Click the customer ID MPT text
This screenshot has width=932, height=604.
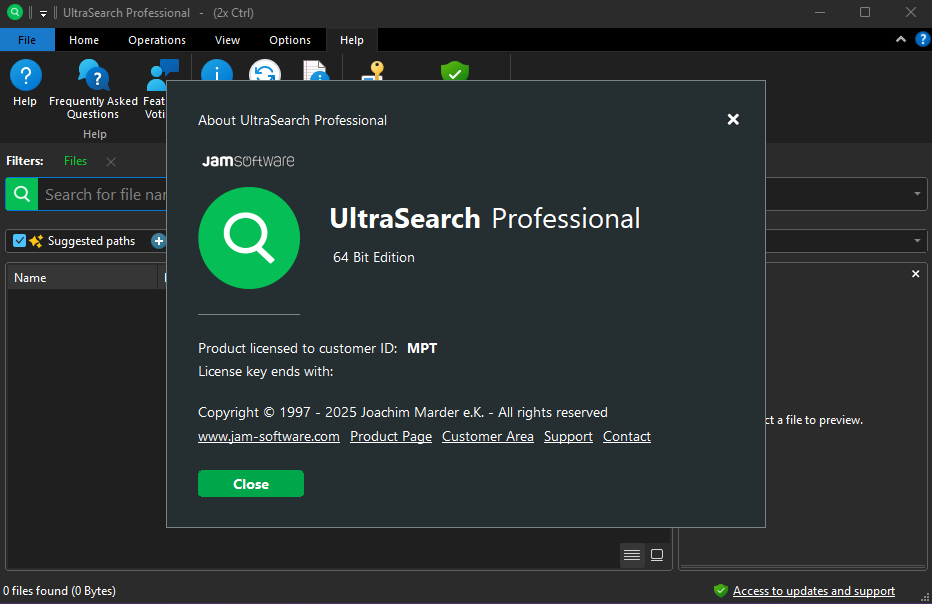422,348
